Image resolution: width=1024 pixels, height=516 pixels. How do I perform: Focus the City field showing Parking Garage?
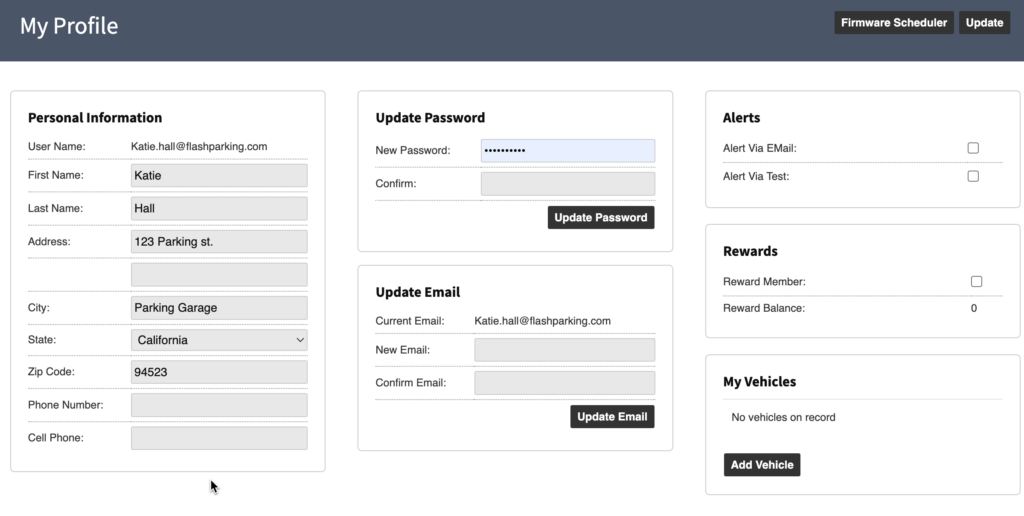(219, 308)
